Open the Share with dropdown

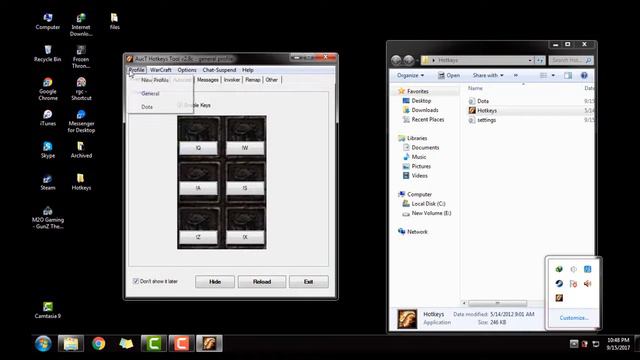[488, 76]
